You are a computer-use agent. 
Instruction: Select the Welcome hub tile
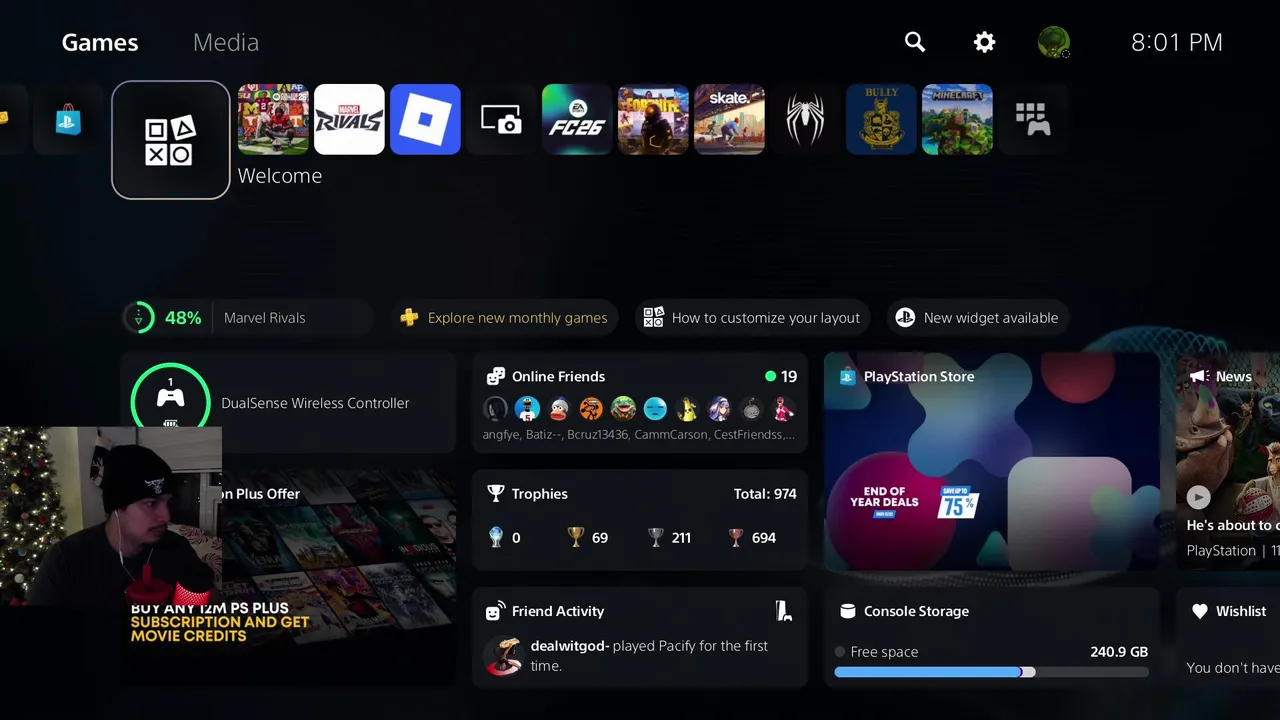point(171,140)
